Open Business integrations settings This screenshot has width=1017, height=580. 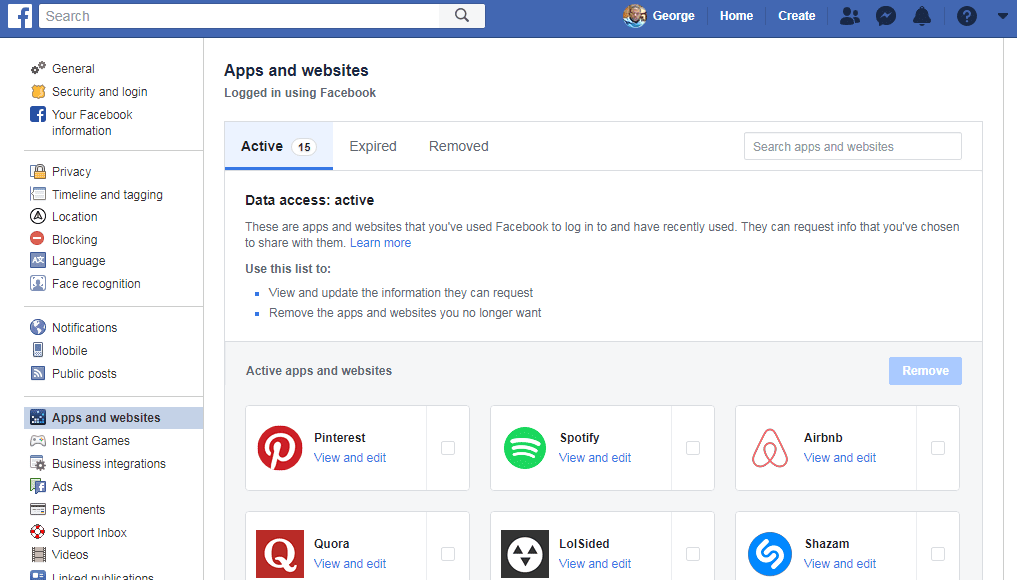(109, 463)
